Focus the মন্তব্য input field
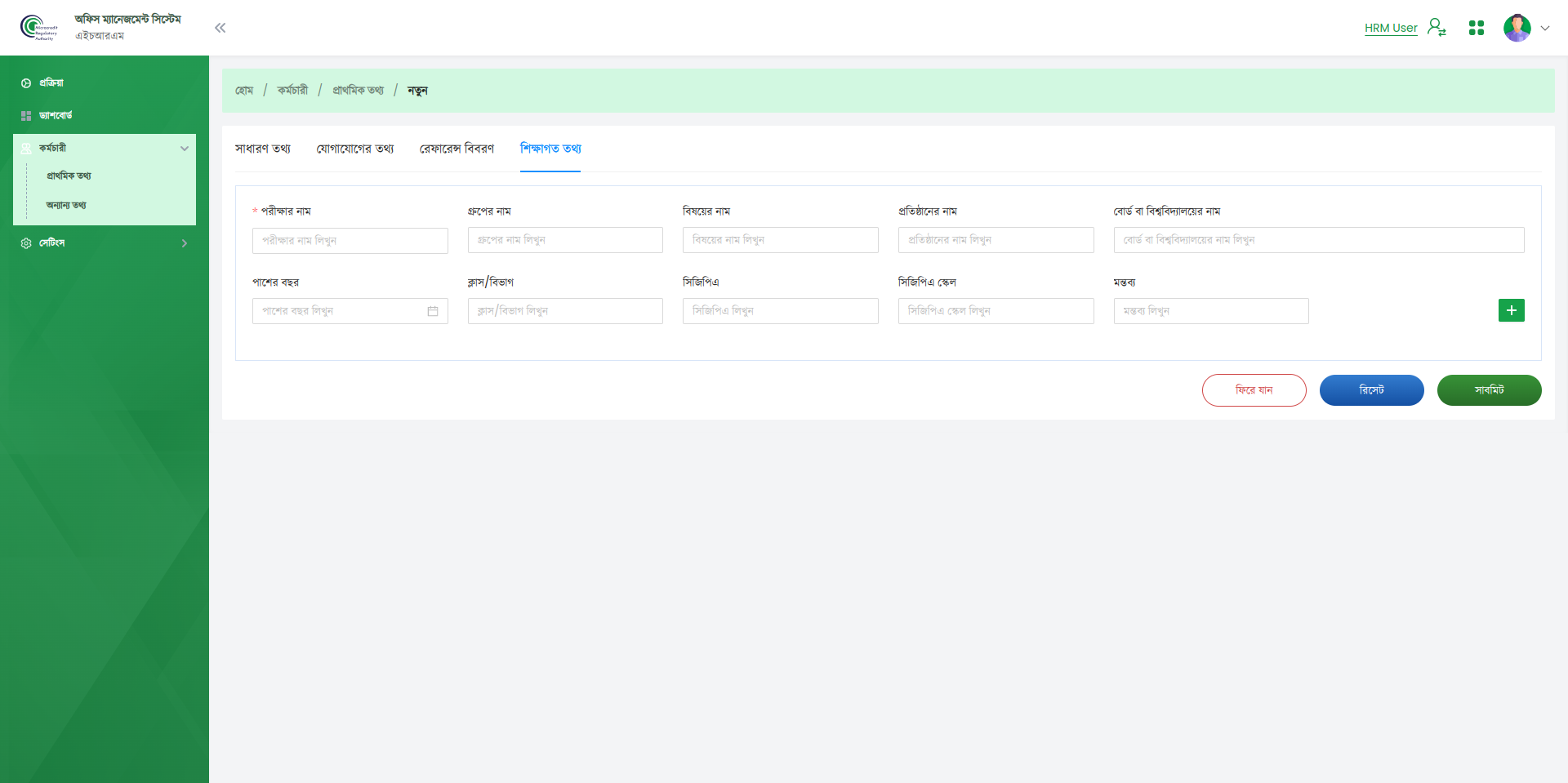The image size is (1568, 783). (x=1211, y=311)
